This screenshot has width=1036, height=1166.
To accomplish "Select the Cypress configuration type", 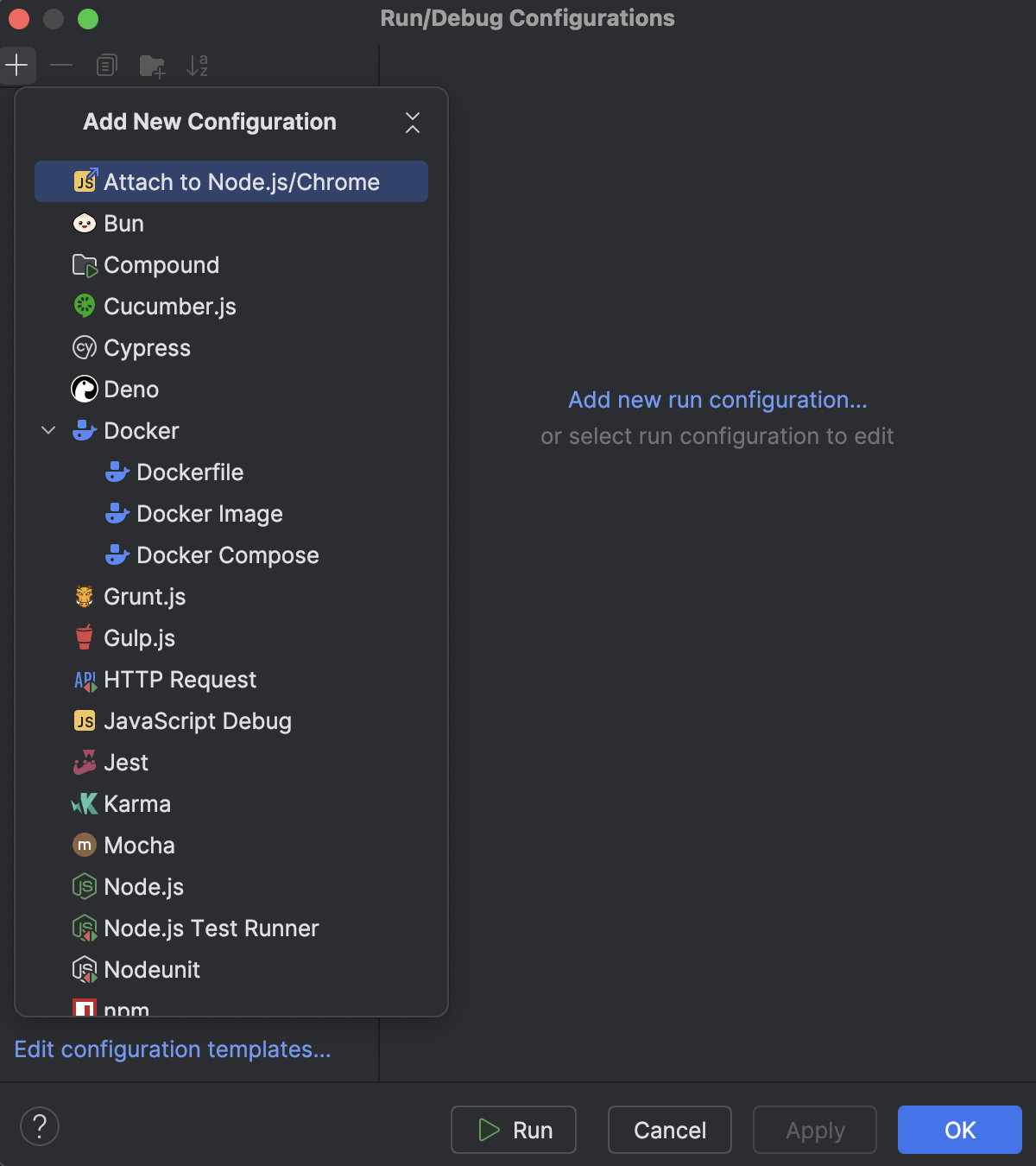I will (x=147, y=348).
